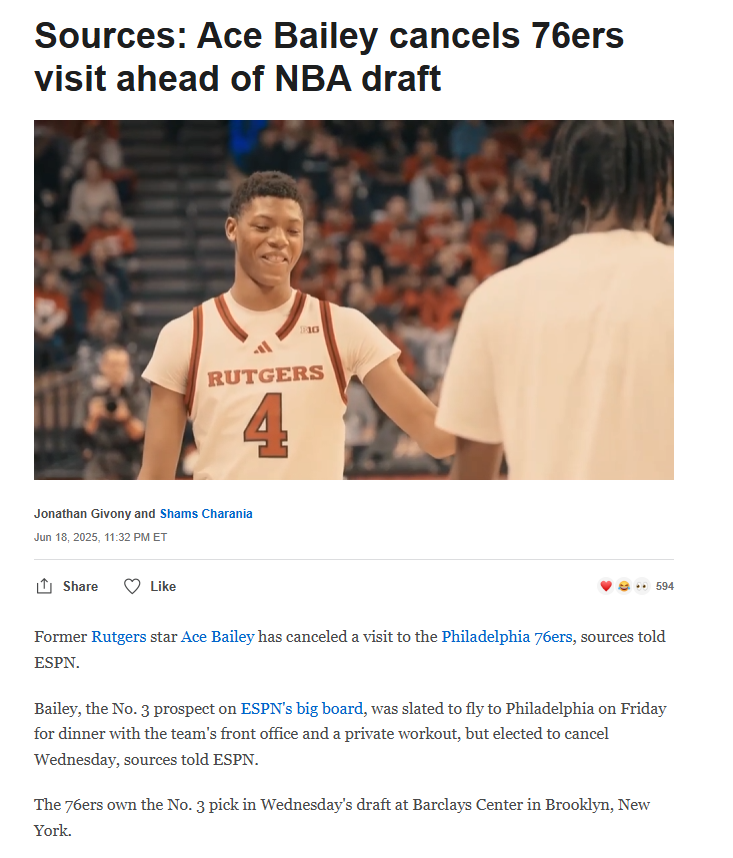Screen dimensions: 733x858
Task: Open the Ace Bailey player link
Action: (218, 636)
